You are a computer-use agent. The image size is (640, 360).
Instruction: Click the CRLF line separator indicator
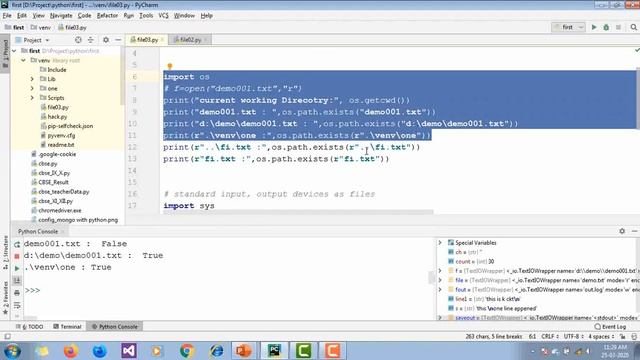[x=549, y=337]
